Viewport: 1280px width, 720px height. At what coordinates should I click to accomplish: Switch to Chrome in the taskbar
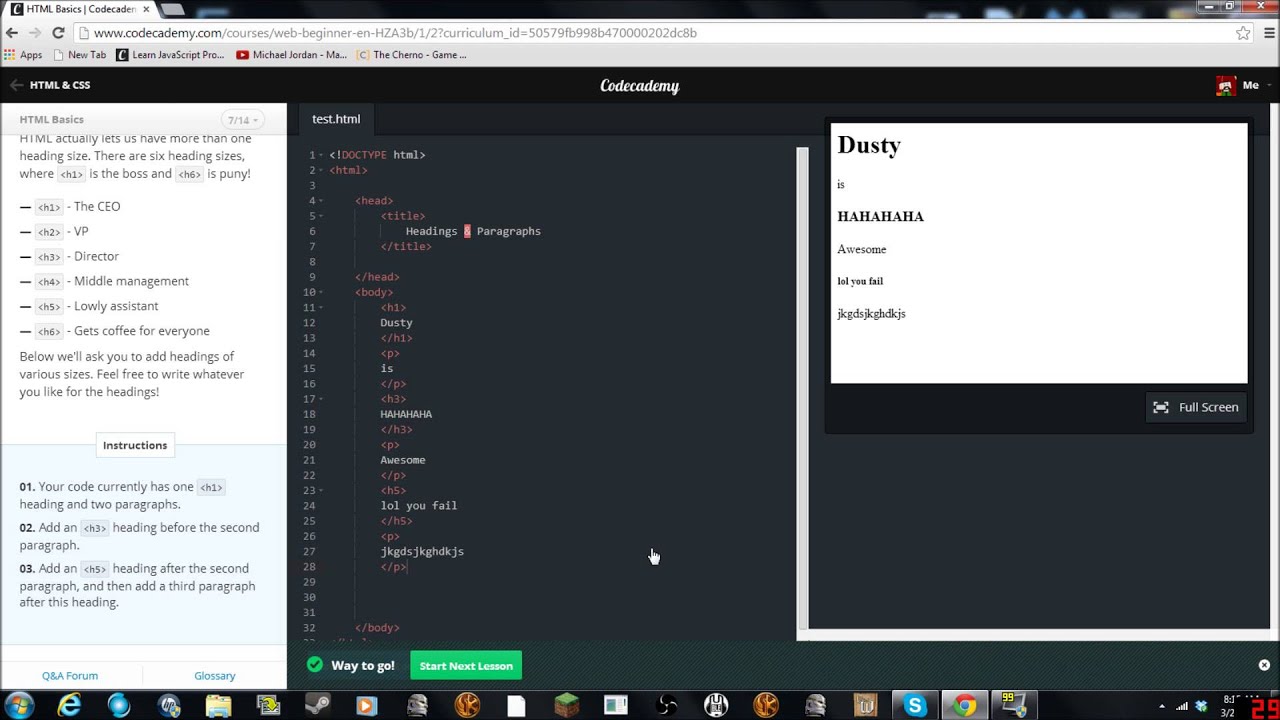click(x=964, y=706)
